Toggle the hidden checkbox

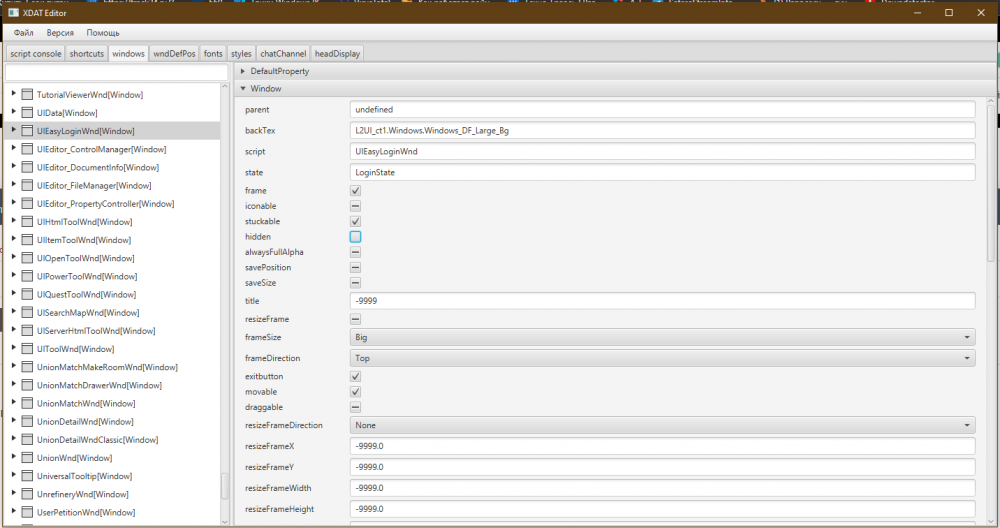click(x=355, y=237)
